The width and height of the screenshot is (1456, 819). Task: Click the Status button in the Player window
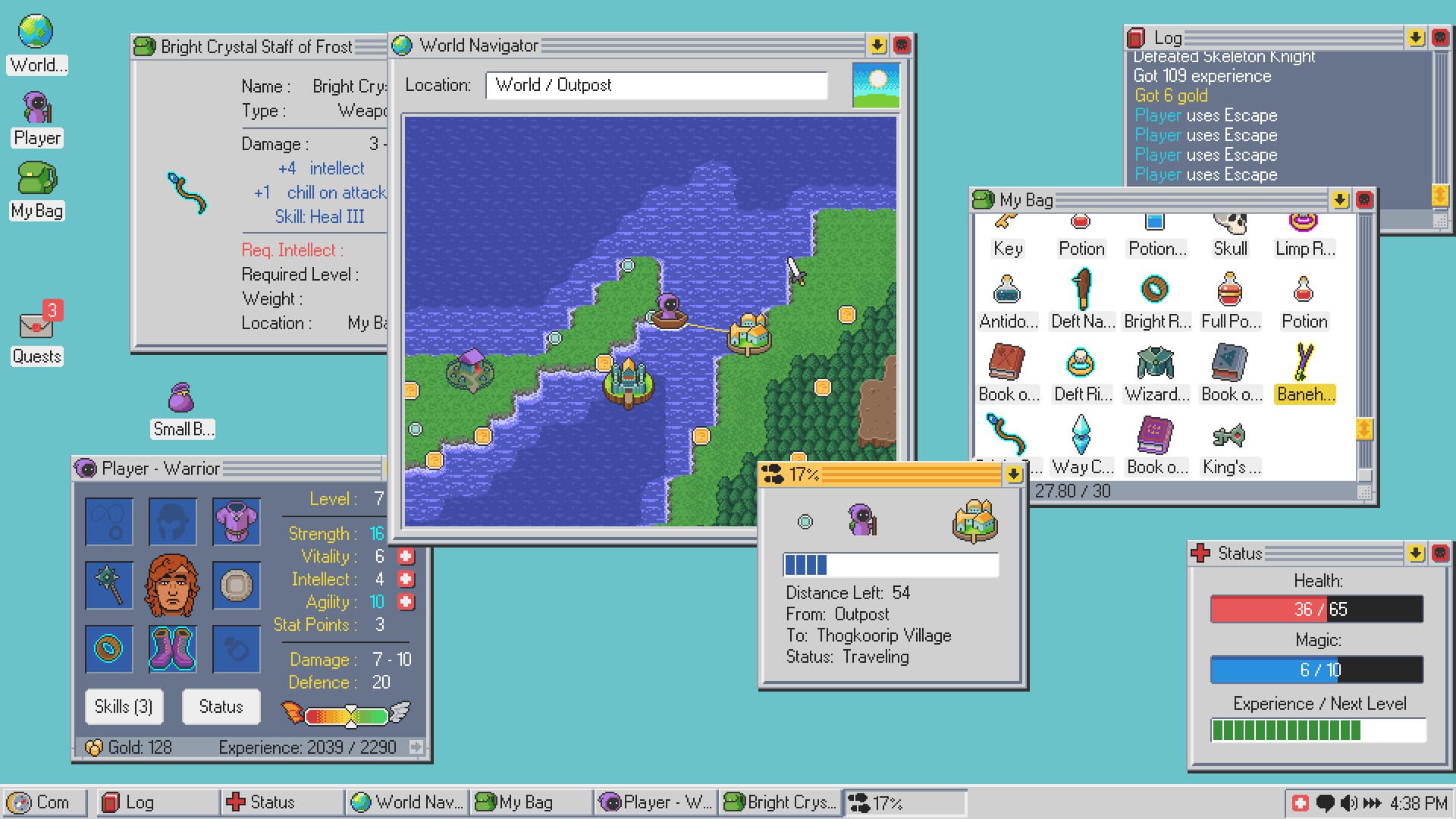click(221, 707)
